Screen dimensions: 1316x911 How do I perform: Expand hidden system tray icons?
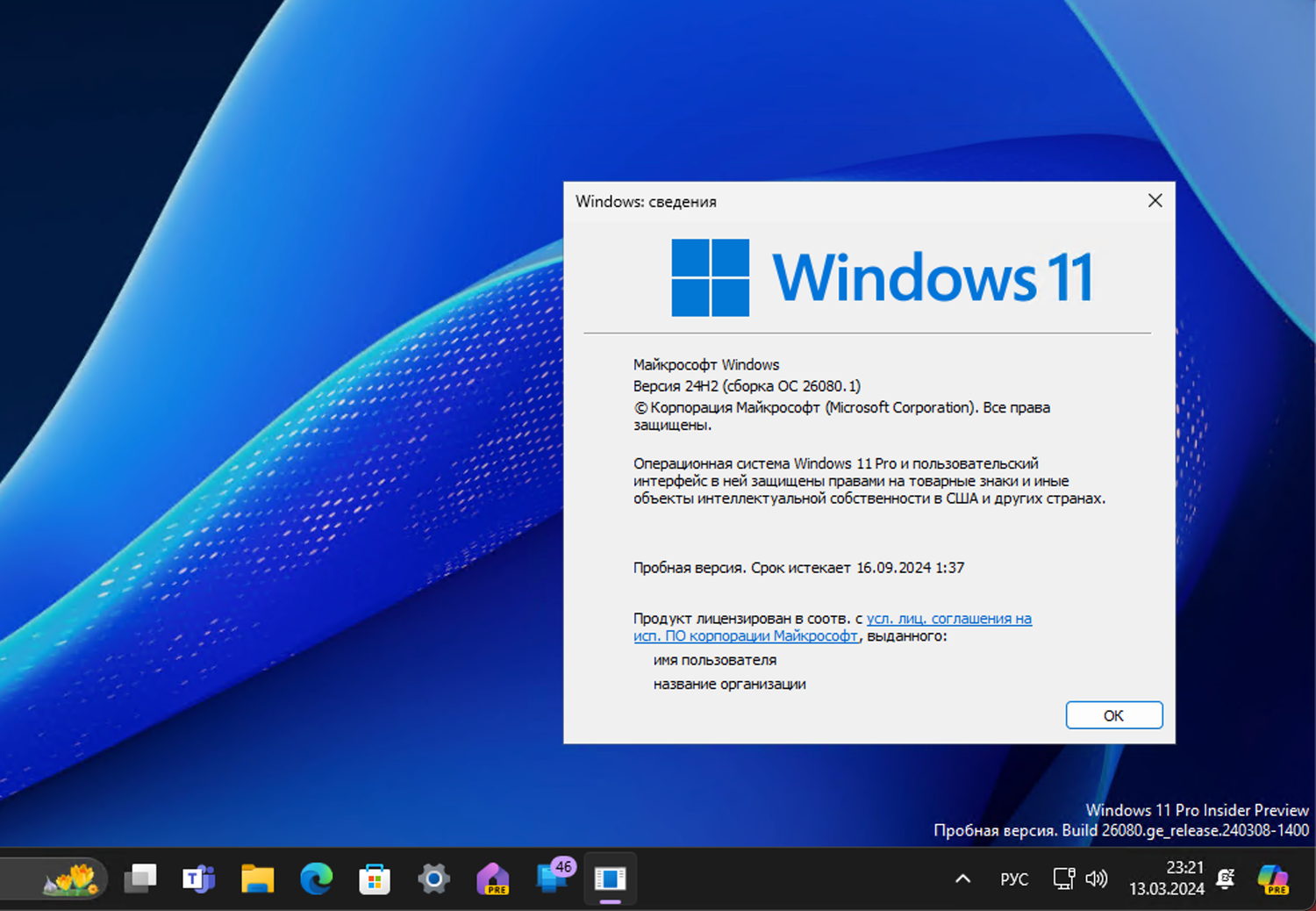[962, 879]
